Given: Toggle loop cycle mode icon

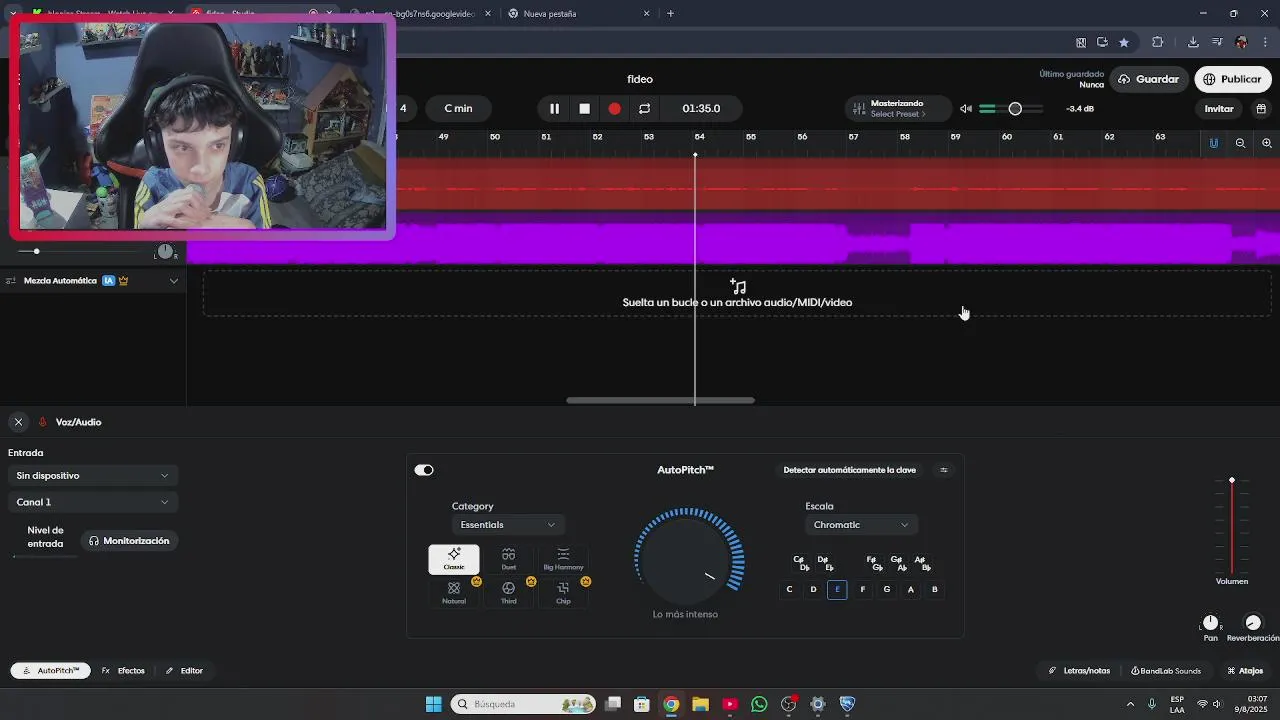Looking at the screenshot, I should pos(644,108).
